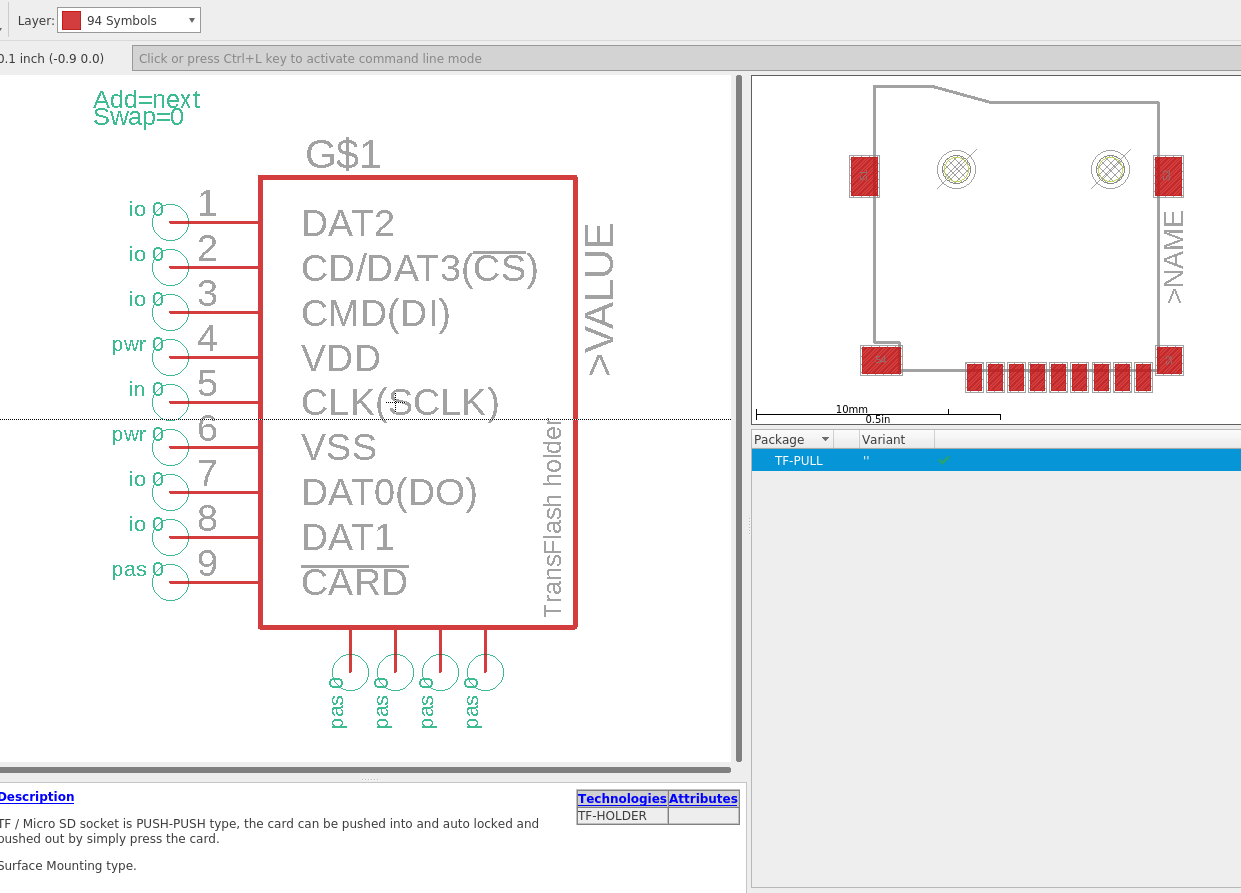Select the CARD pin label
This screenshot has height=893, width=1241.
click(355, 582)
